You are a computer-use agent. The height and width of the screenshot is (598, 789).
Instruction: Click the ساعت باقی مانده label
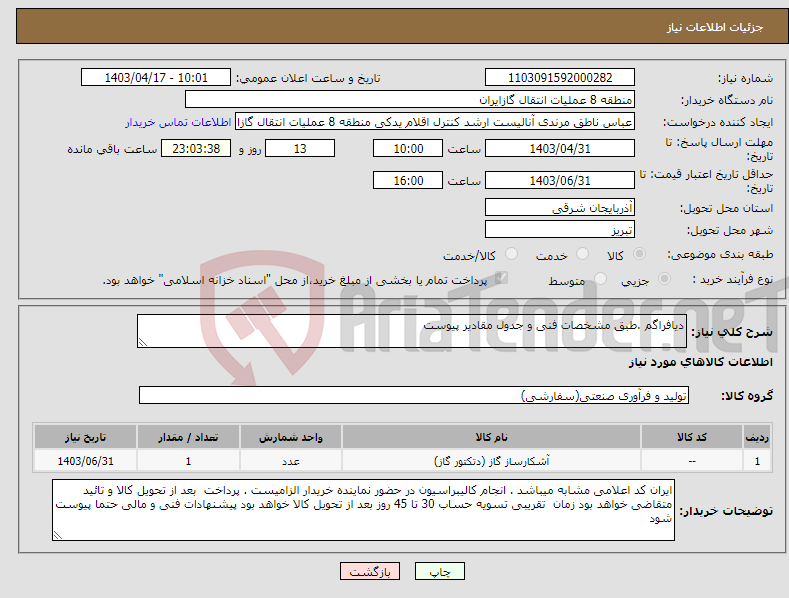click(112, 150)
